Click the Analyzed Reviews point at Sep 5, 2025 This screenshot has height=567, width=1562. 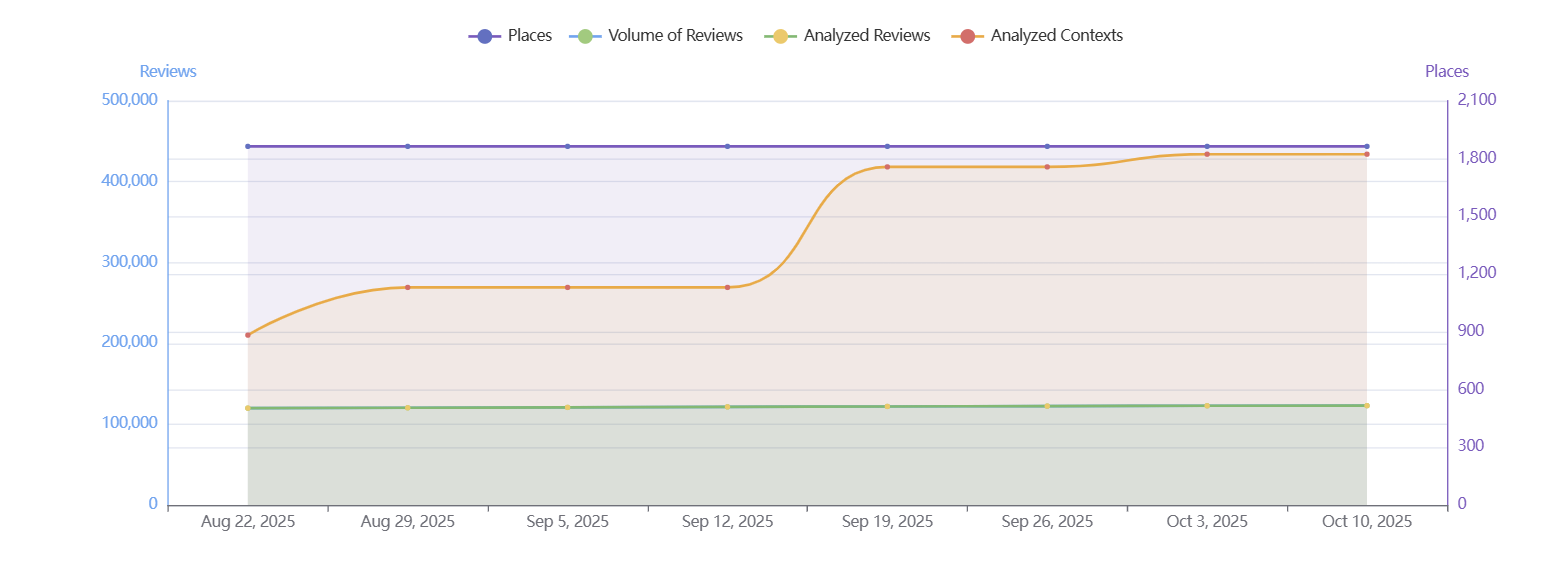click(567, 407)
